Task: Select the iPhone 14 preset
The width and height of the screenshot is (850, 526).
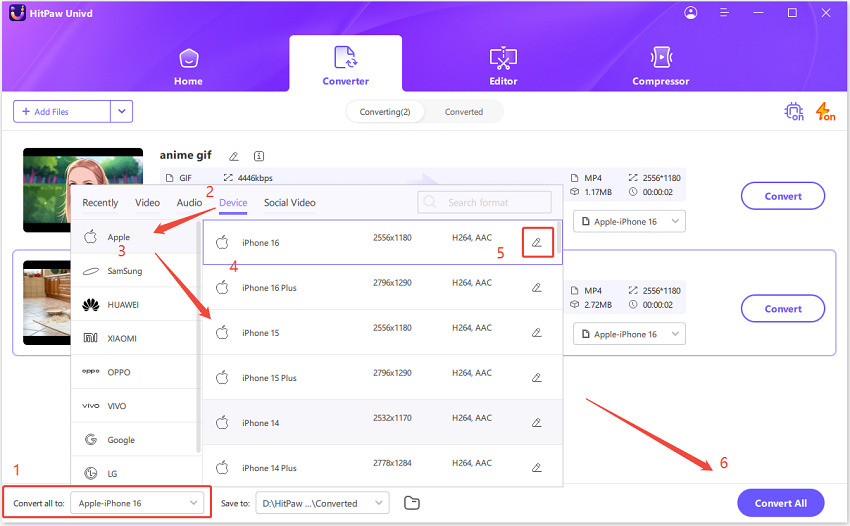Action: 382,422
